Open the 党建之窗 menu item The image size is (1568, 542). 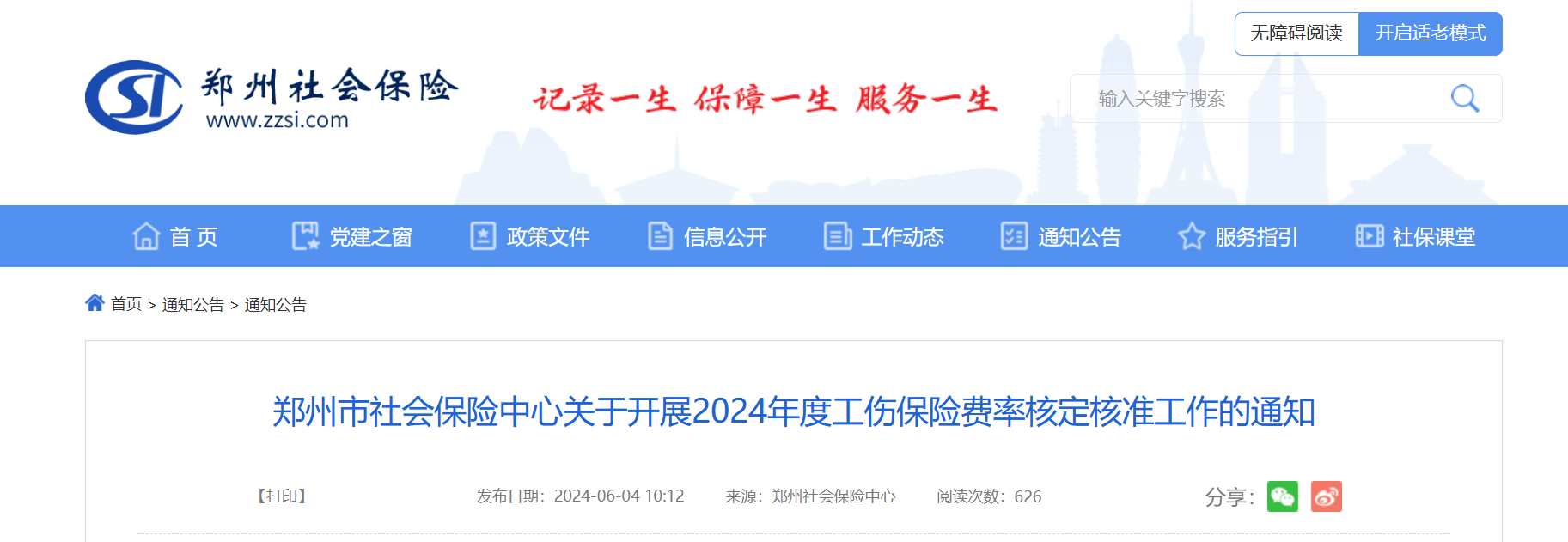coord(370,237)
